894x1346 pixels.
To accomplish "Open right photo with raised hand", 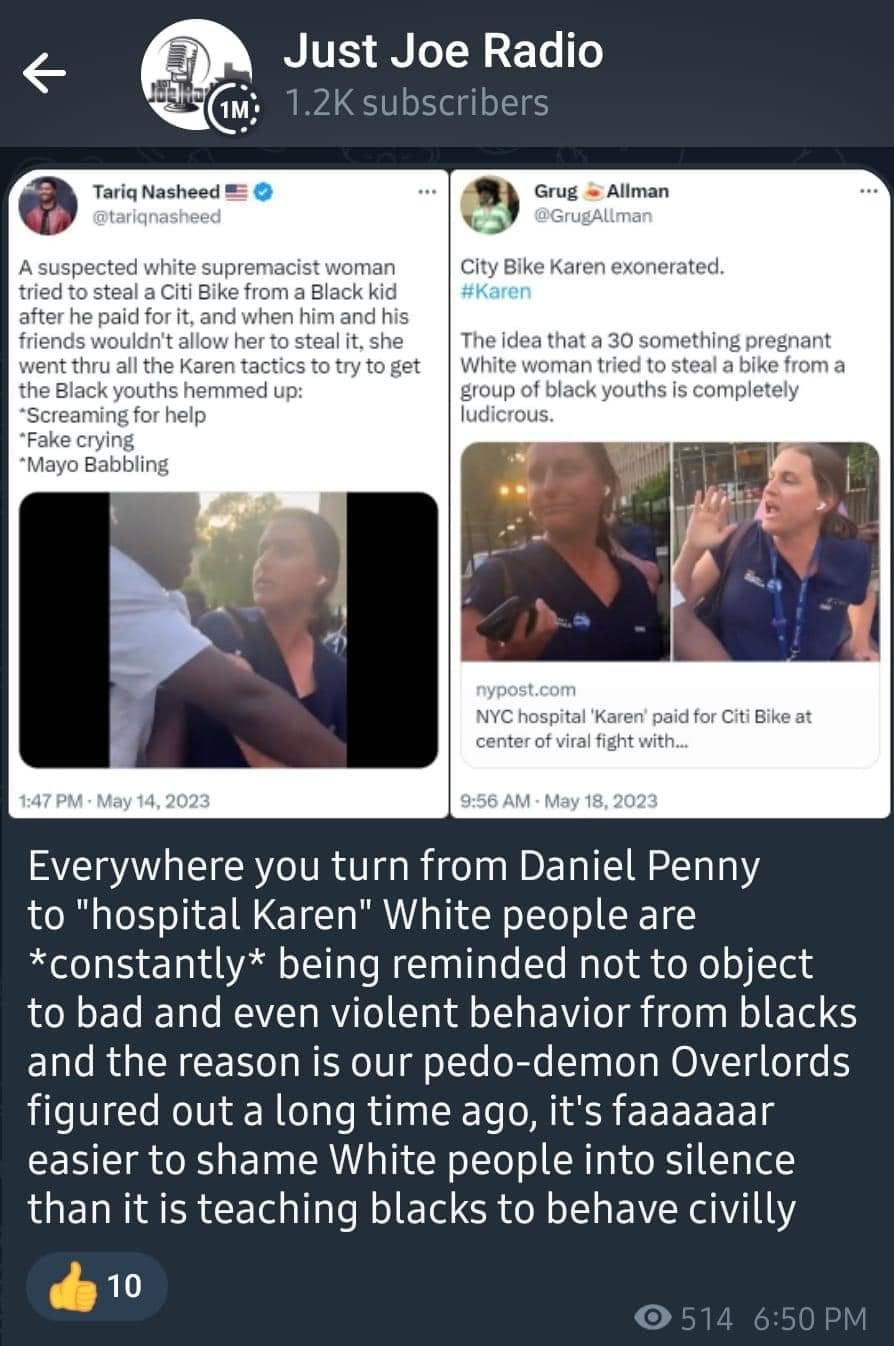I will (776, 551).
